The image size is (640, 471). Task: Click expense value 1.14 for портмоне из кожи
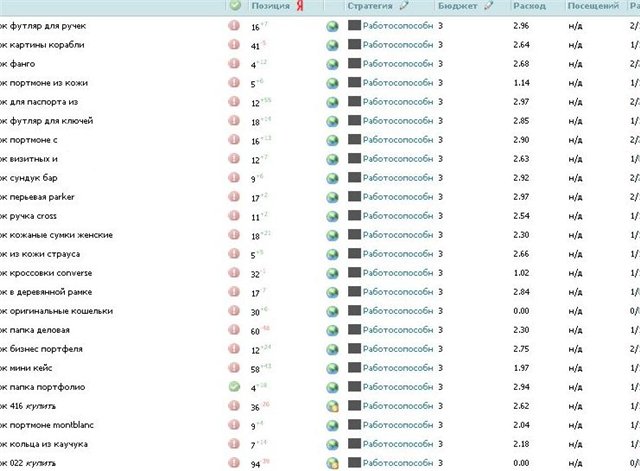click(521, 83)
